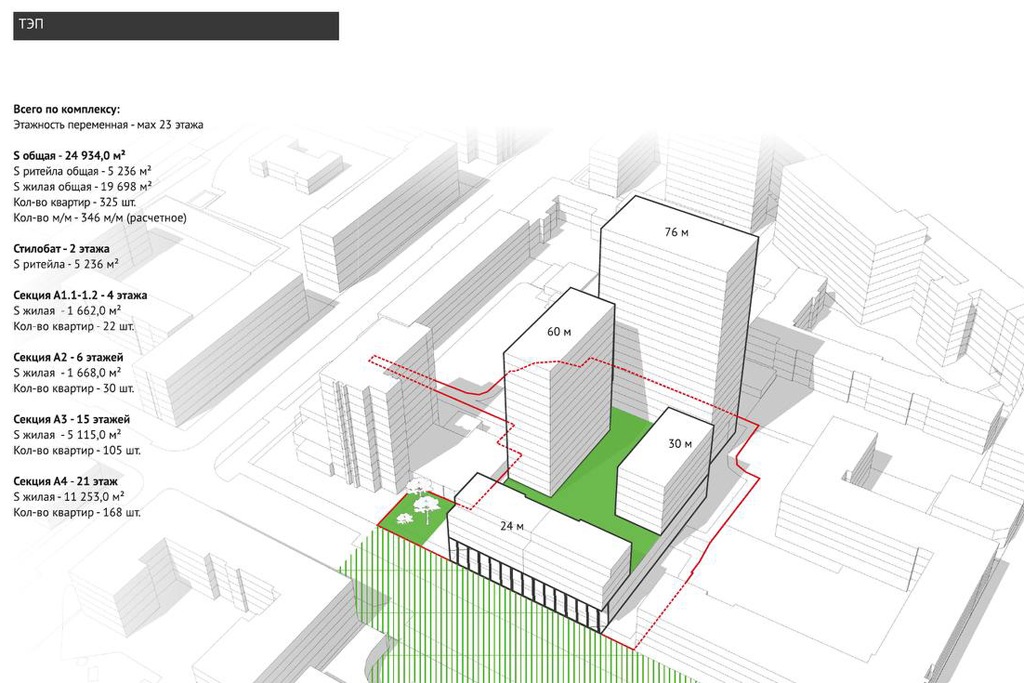
Task: Select the "Этажность переменная - мах 23 этажа" line
Action: pos(109,125)
